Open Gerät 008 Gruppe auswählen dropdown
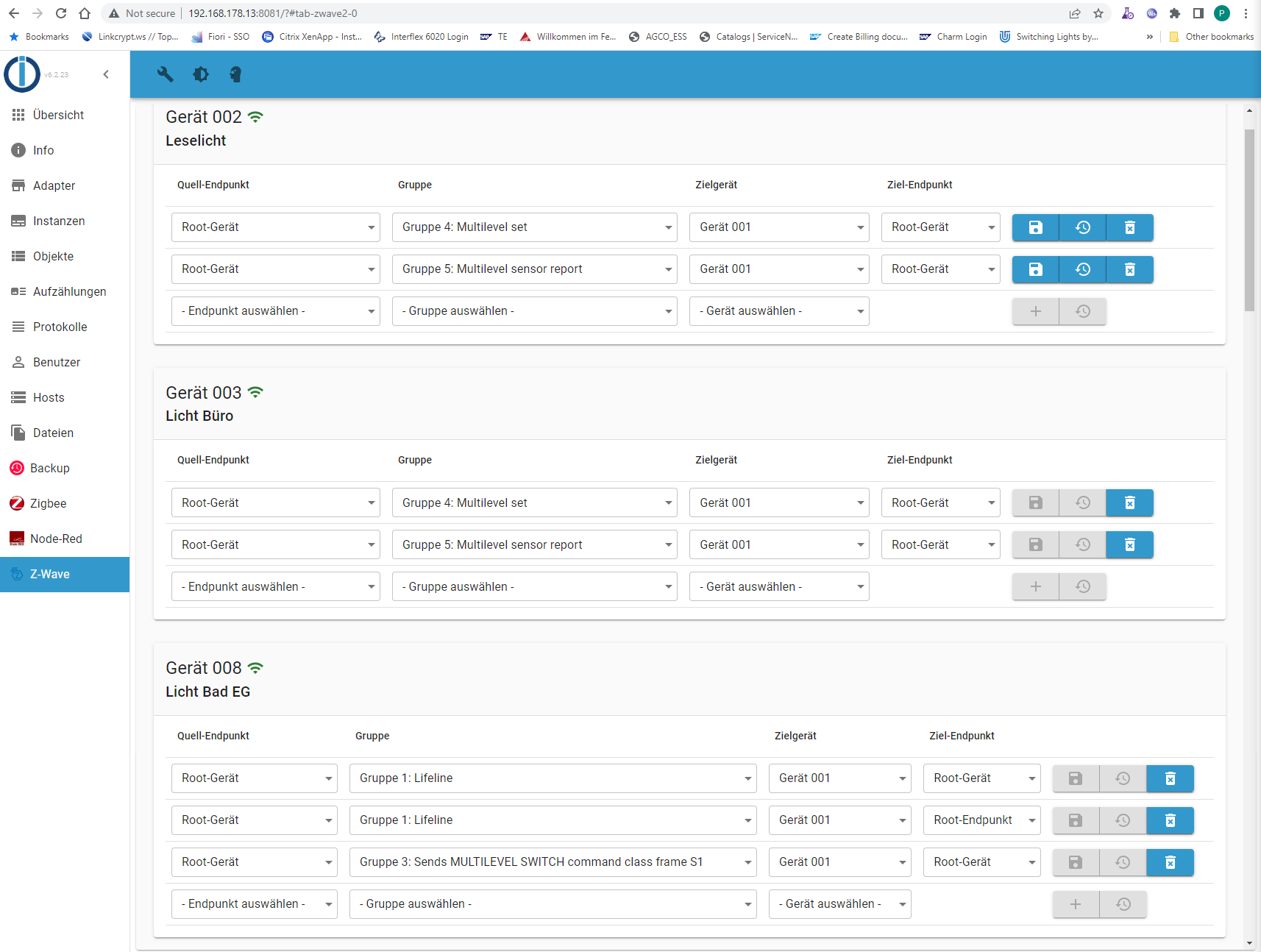Screen dimensions: 1261x952 tap(553, 904)
